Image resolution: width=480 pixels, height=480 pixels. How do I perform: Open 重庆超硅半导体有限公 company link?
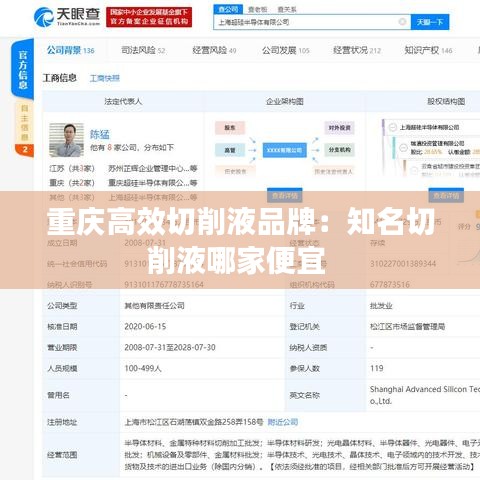pyautogui.click(x=153, y=183)
